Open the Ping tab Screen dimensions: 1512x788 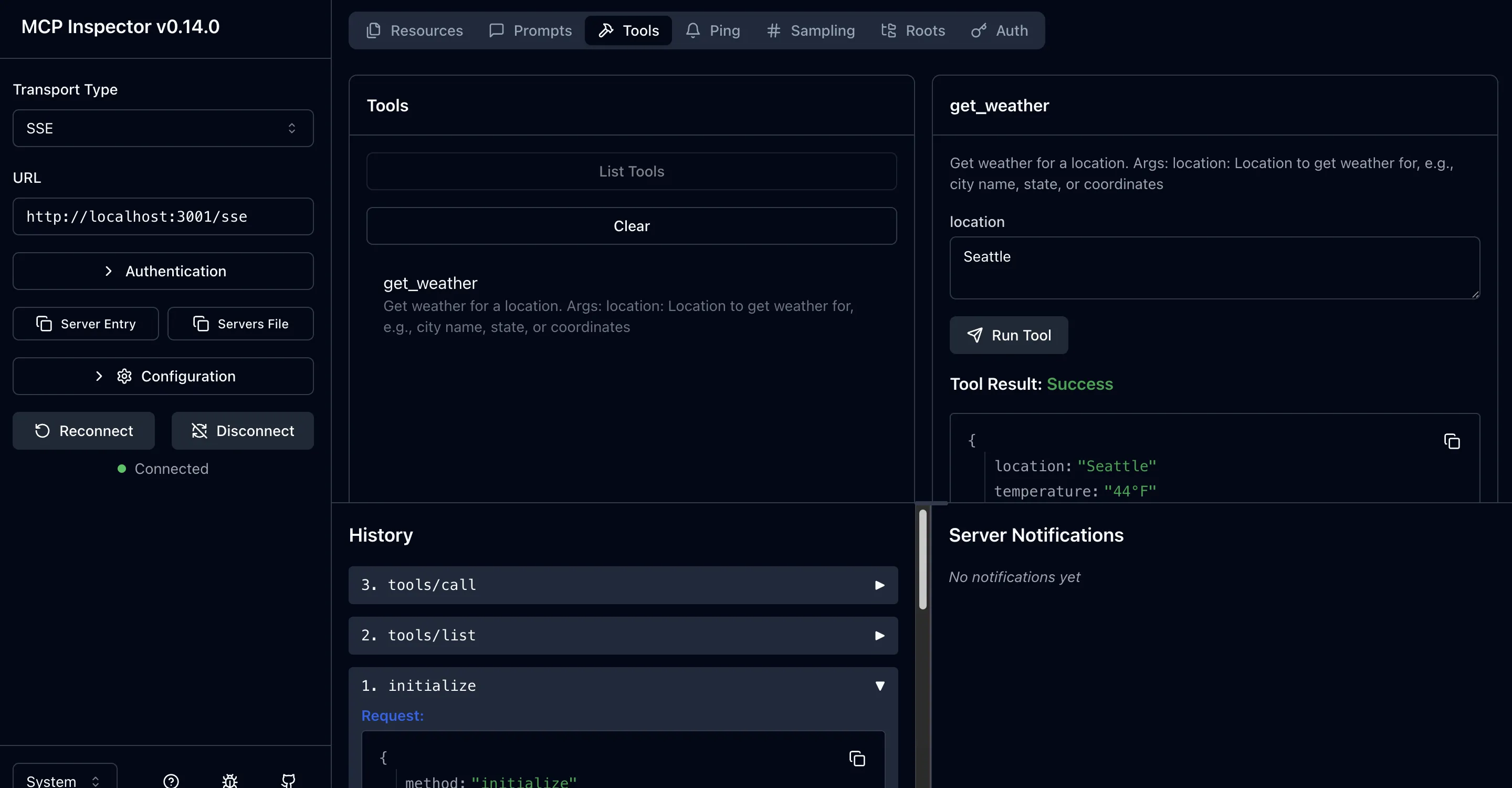(x=712, y=30)
